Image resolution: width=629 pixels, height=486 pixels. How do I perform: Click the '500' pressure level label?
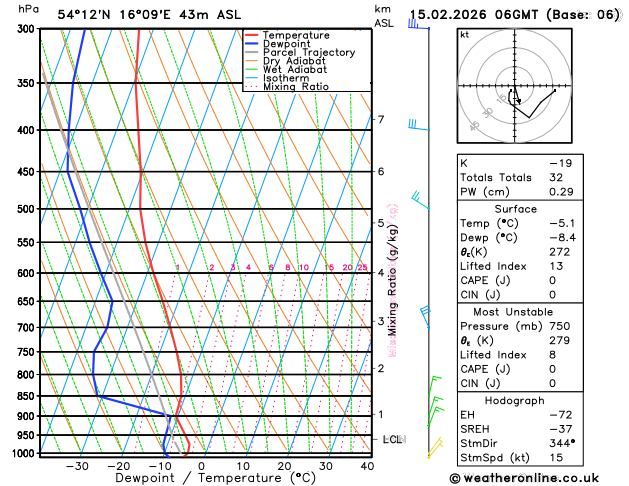pyautogui.click(x=28, y=209)
